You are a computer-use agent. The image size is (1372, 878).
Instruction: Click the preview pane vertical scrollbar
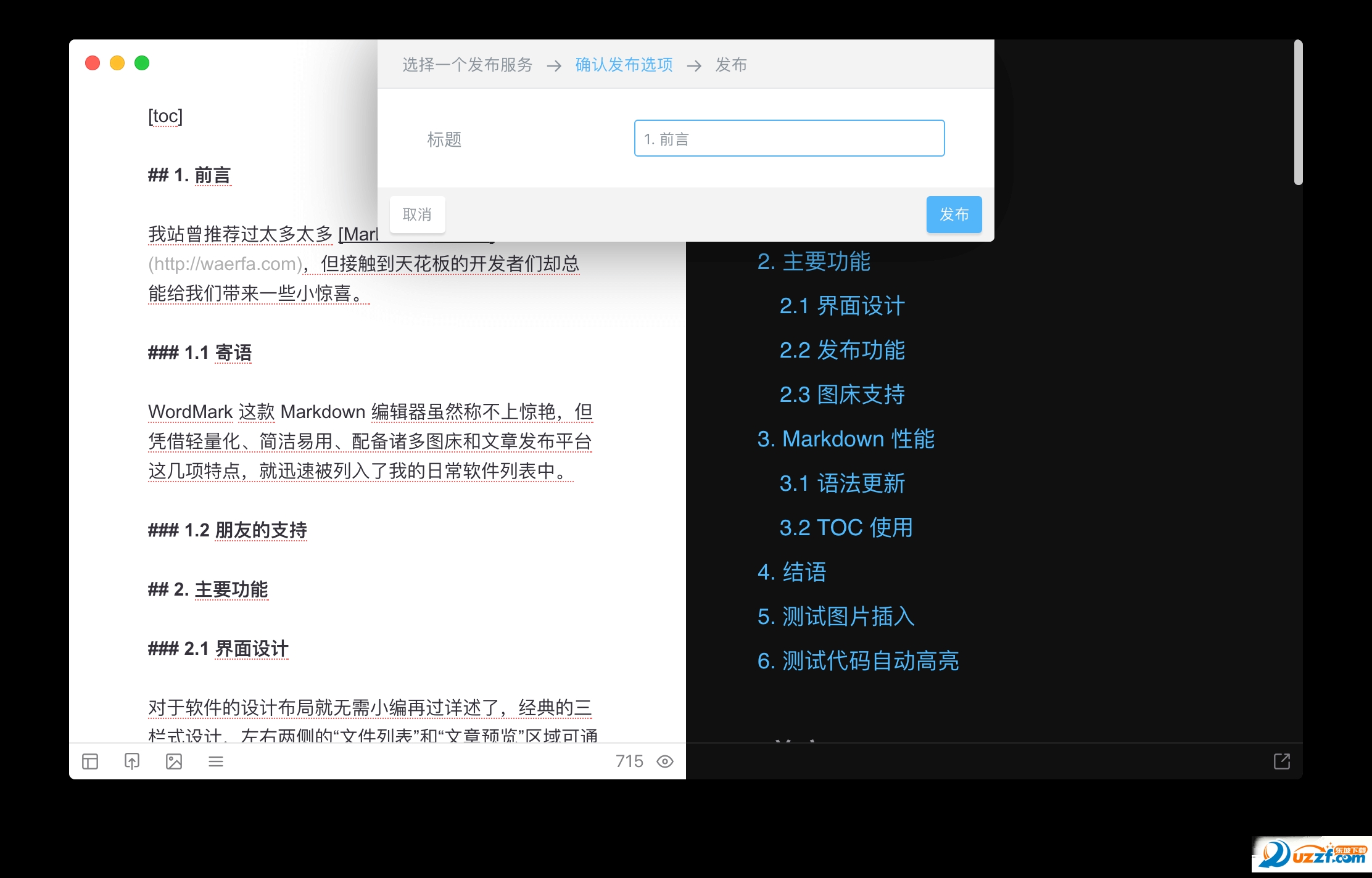coord(1298,112)
